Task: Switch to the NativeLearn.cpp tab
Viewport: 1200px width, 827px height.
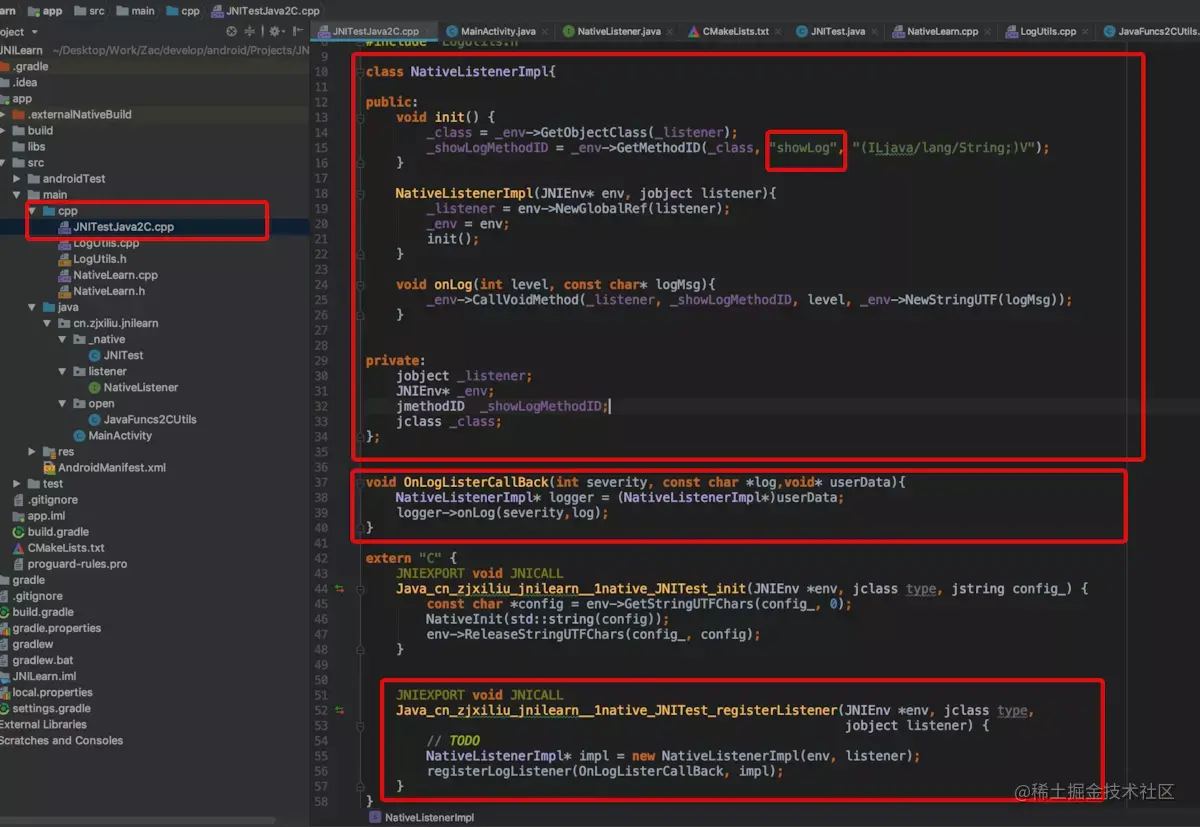Action: pyautogui.click(x=942, y=32)
